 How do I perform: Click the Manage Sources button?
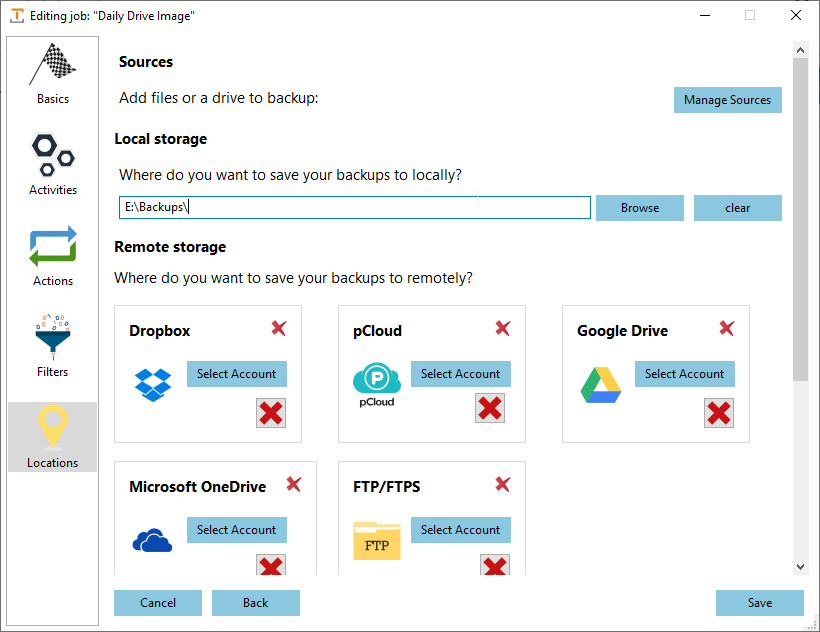(727, 100)
